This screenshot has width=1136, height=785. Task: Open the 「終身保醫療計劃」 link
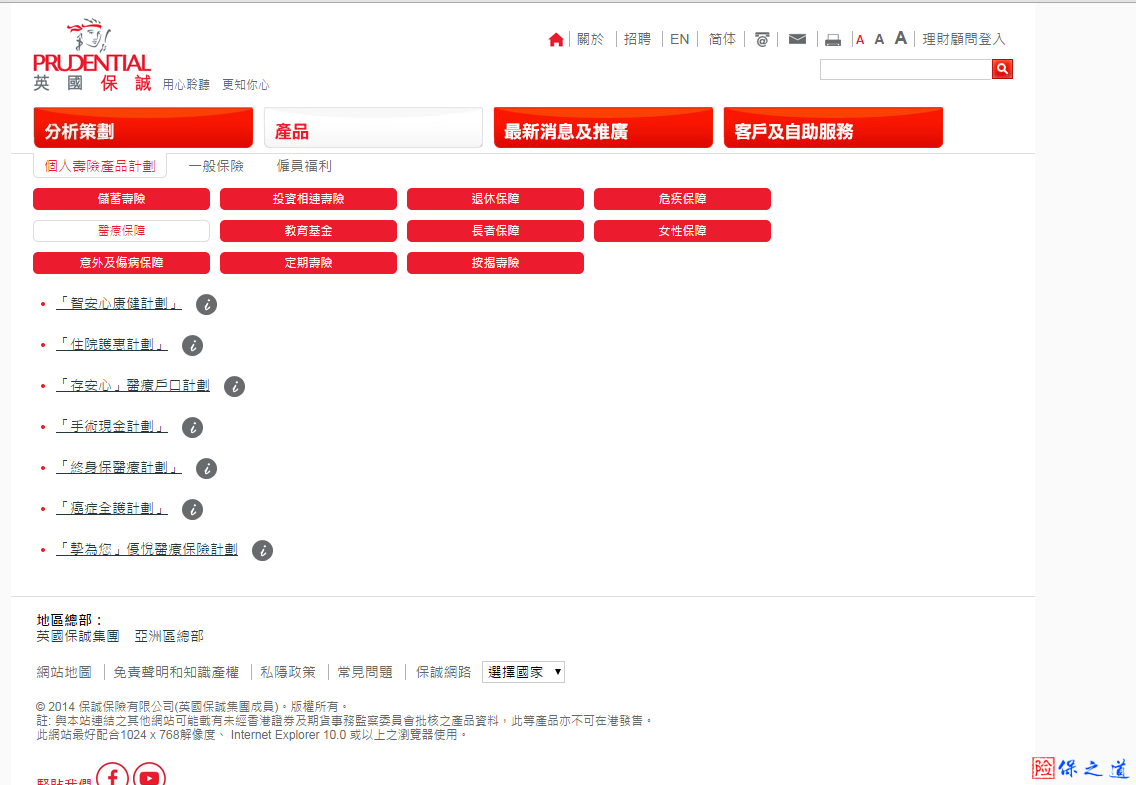click(119, 468)
